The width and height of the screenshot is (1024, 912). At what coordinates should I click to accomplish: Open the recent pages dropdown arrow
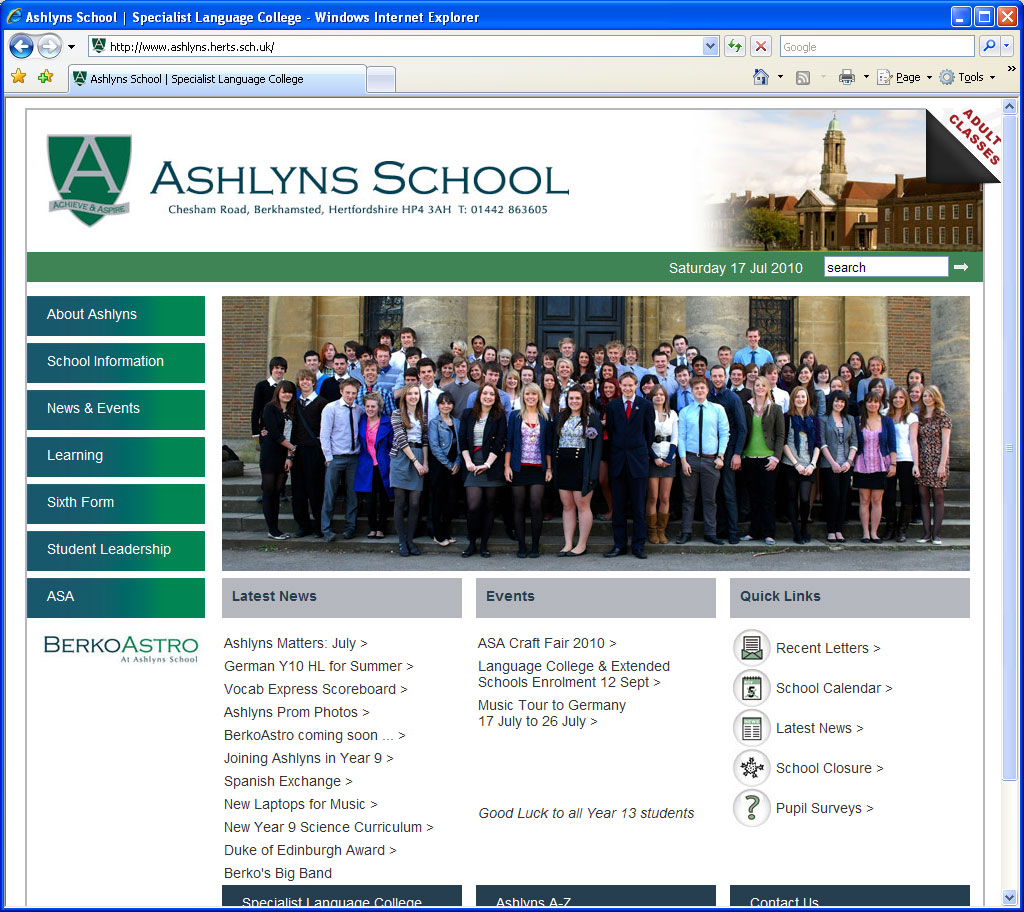71,47
